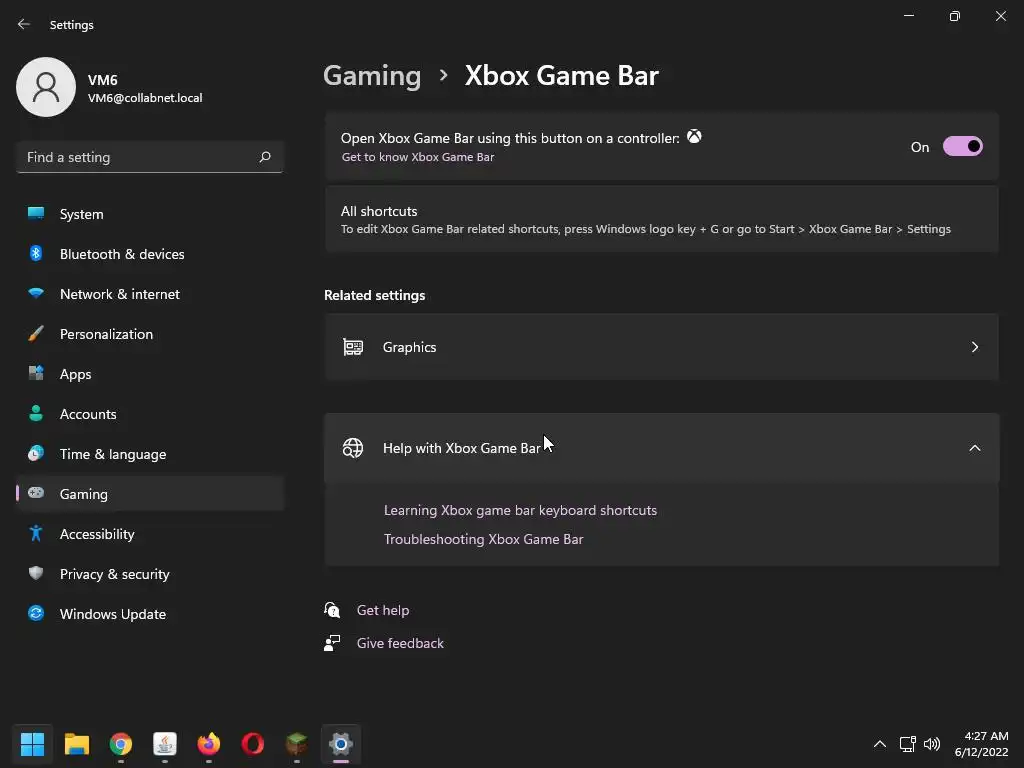The height and width of the screenshot is (768, 1024).
Task: Open Bluetooth & devices page
Action: point(150,254)
